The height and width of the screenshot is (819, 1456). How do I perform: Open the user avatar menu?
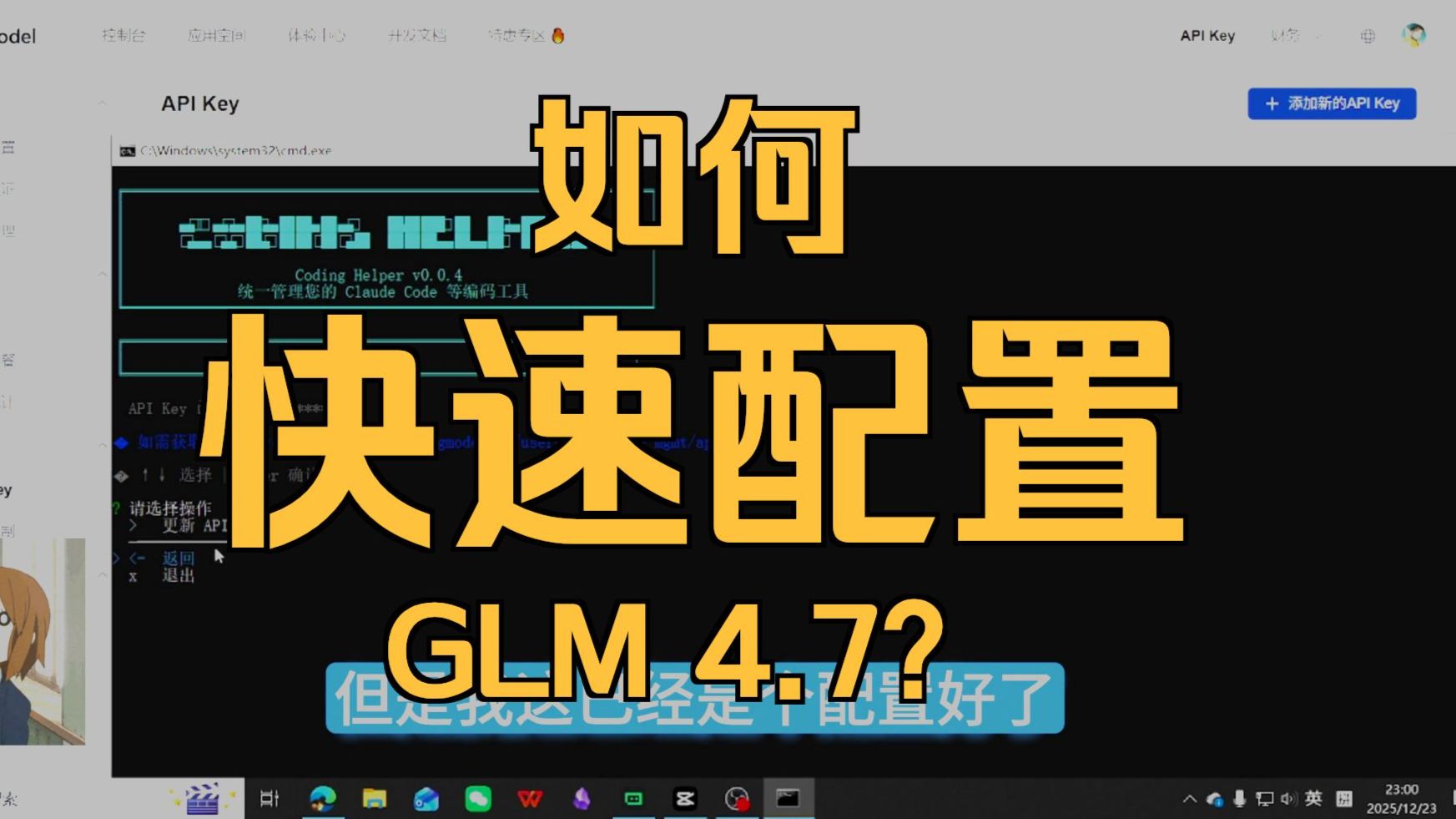pos(1413,35)
